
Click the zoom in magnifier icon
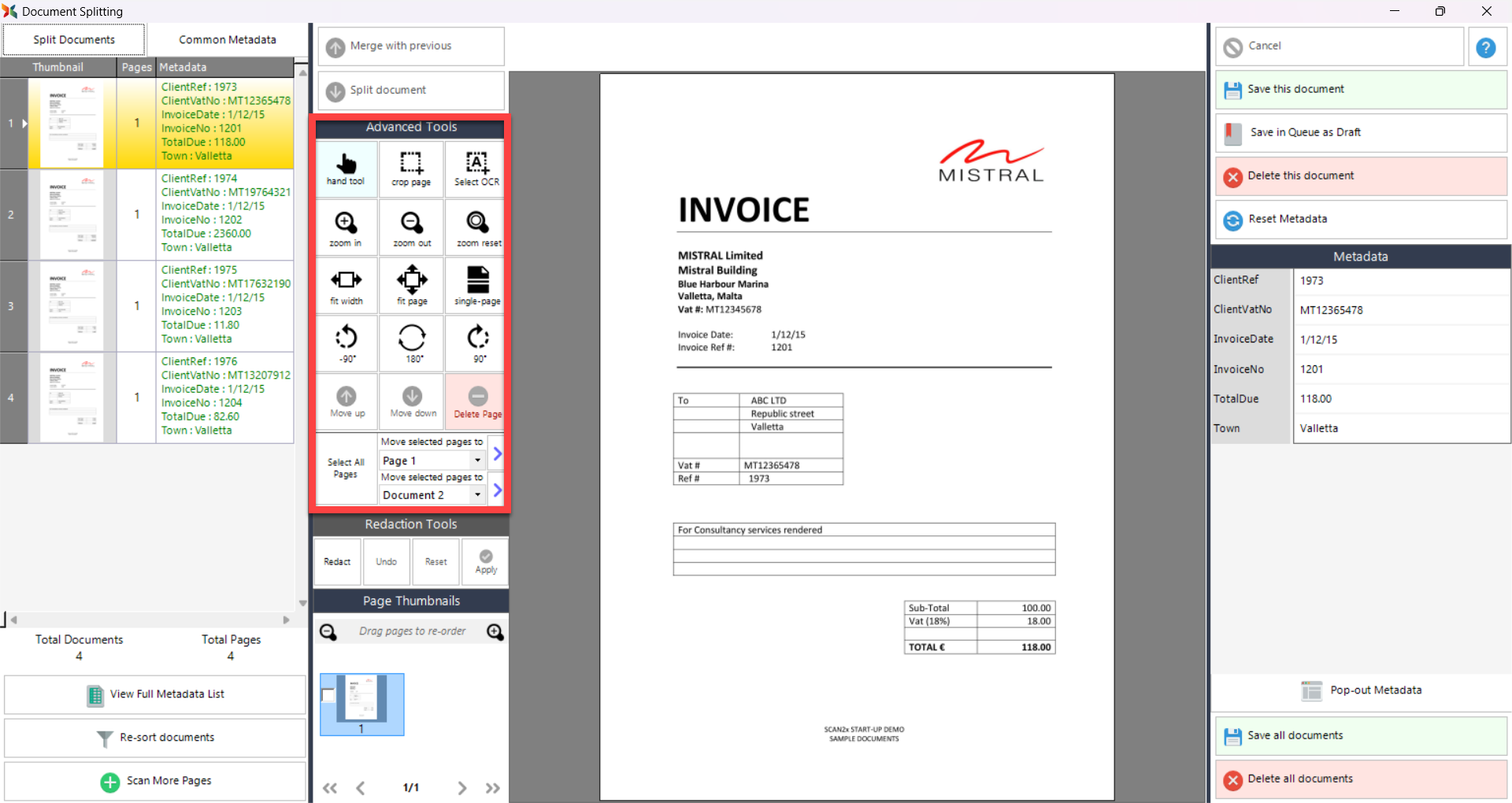(x=346, y=228)
